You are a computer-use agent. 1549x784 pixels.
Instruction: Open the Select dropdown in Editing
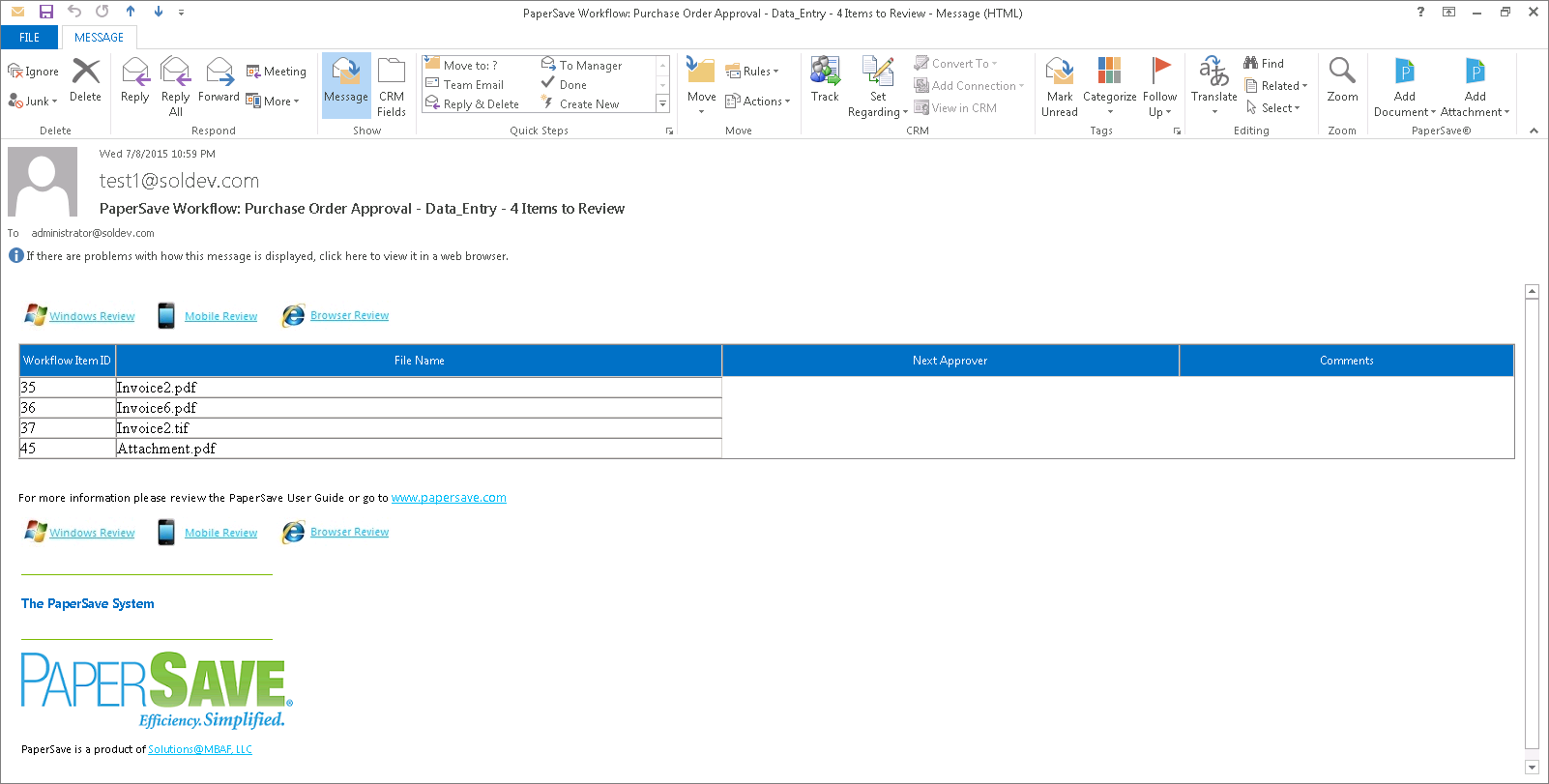(1272, 107)
